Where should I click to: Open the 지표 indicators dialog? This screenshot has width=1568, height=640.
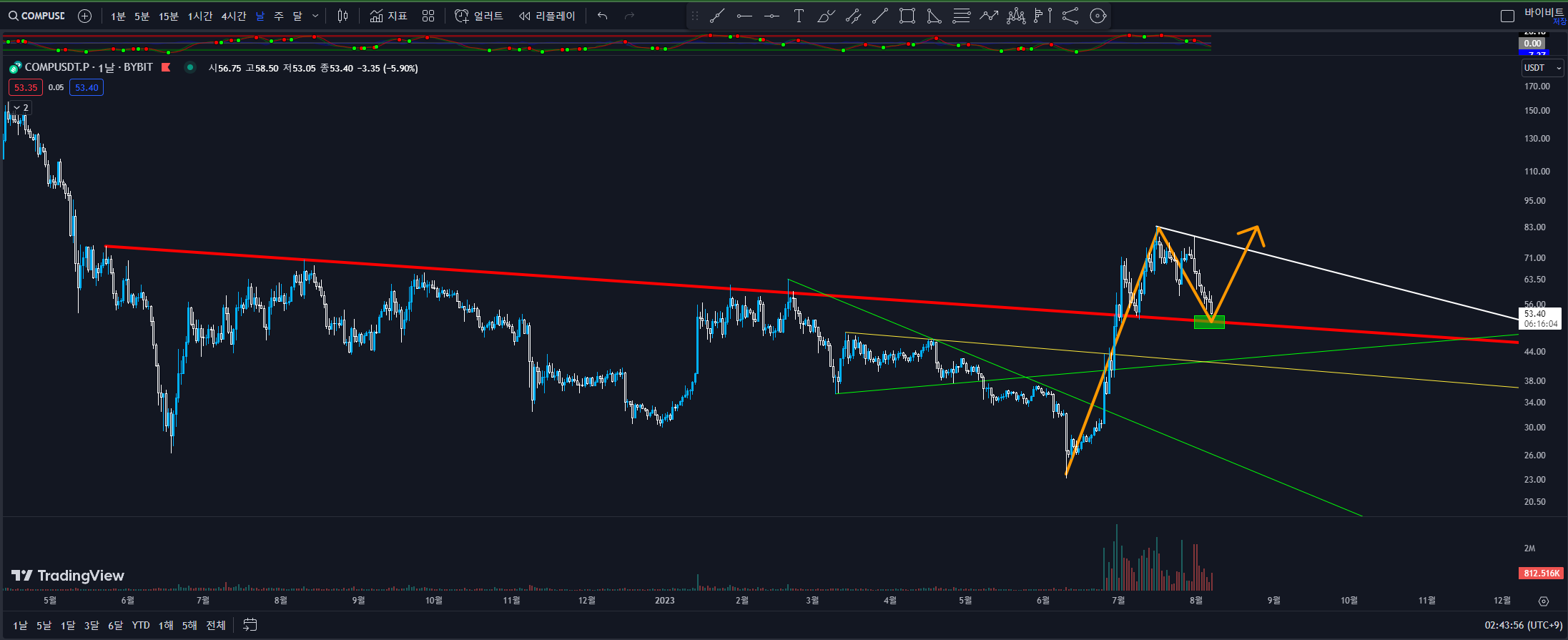[388, 16]
